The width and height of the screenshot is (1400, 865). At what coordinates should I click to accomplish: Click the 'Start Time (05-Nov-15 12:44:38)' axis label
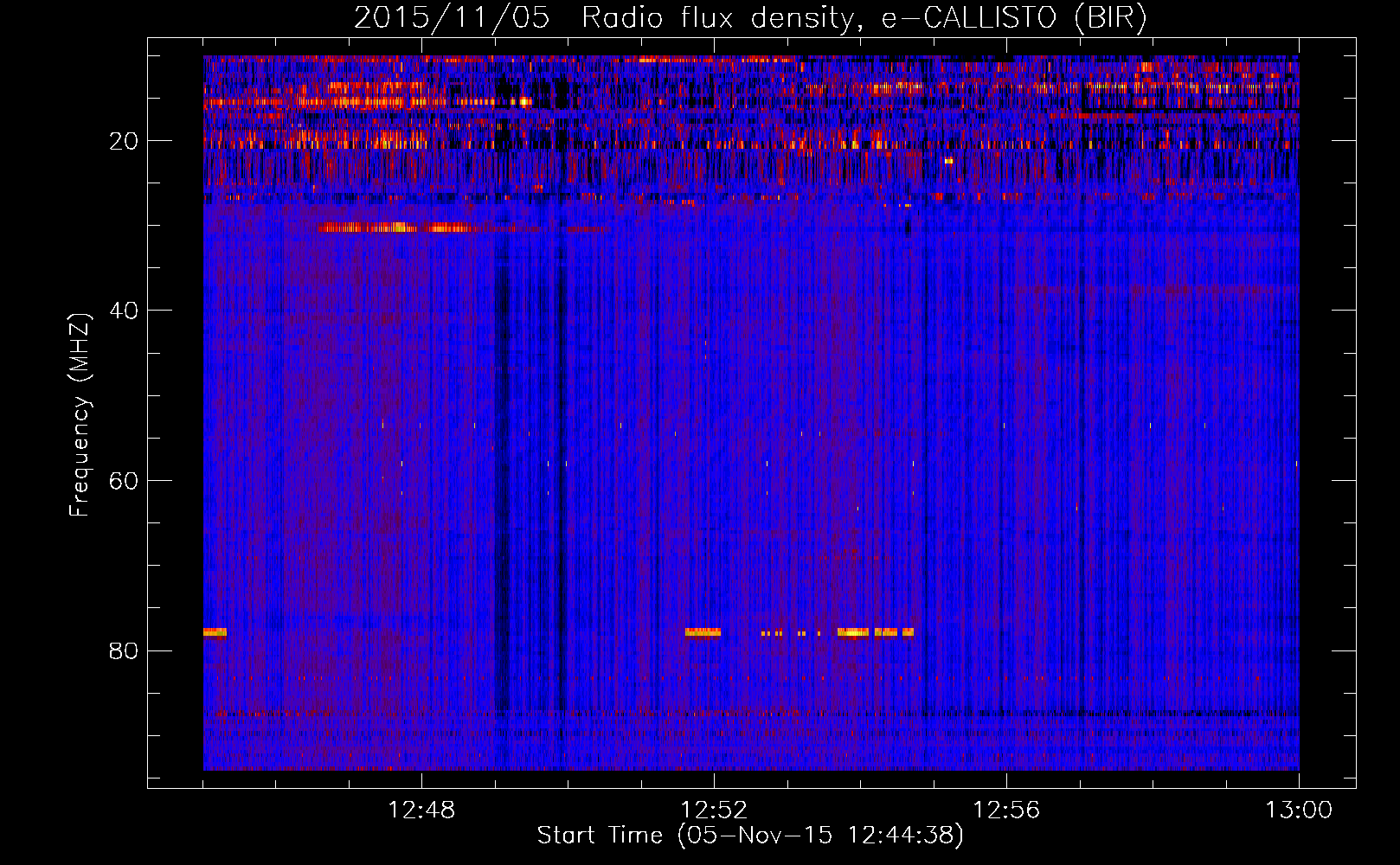[749, 836]
